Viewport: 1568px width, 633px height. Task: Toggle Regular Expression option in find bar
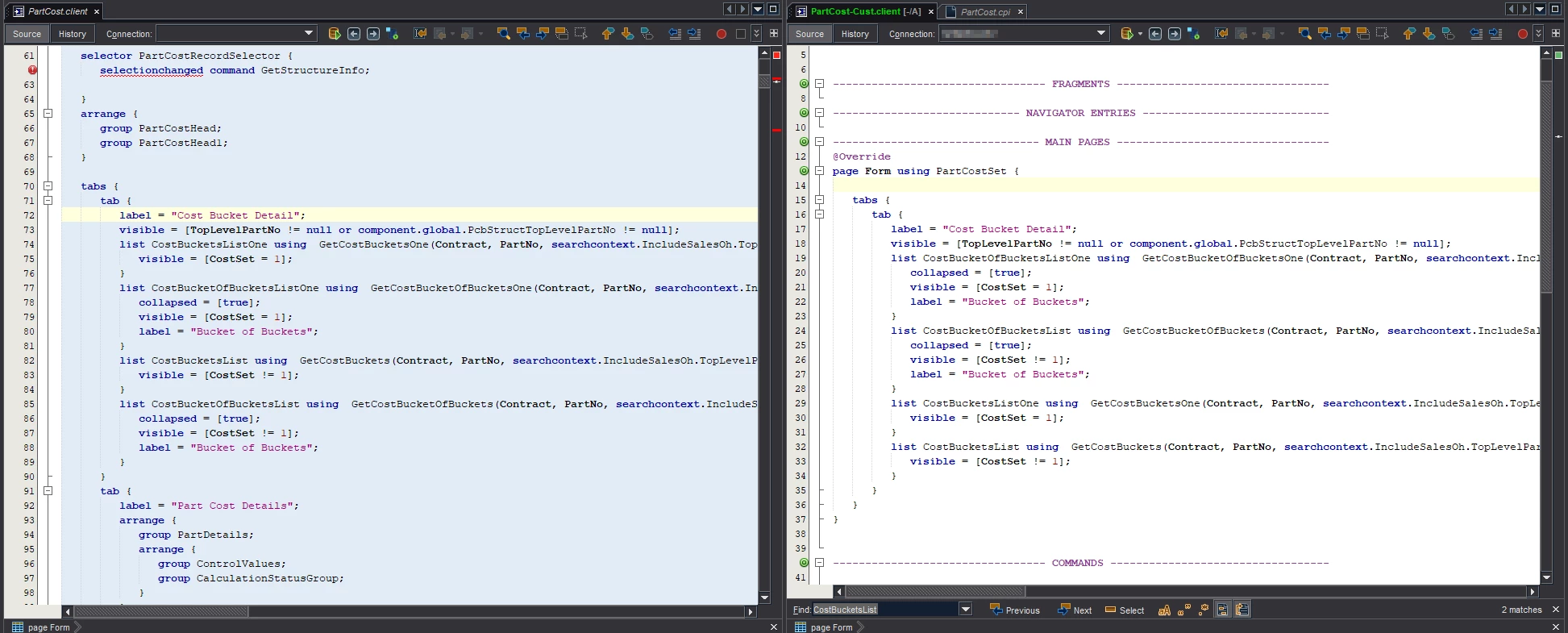click(x=1204, y=610)
